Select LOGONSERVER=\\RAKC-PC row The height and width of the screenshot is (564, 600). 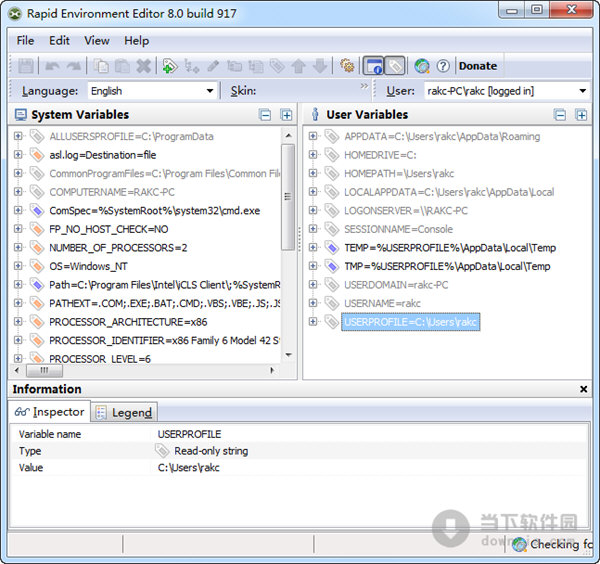[x=406, y=210]
